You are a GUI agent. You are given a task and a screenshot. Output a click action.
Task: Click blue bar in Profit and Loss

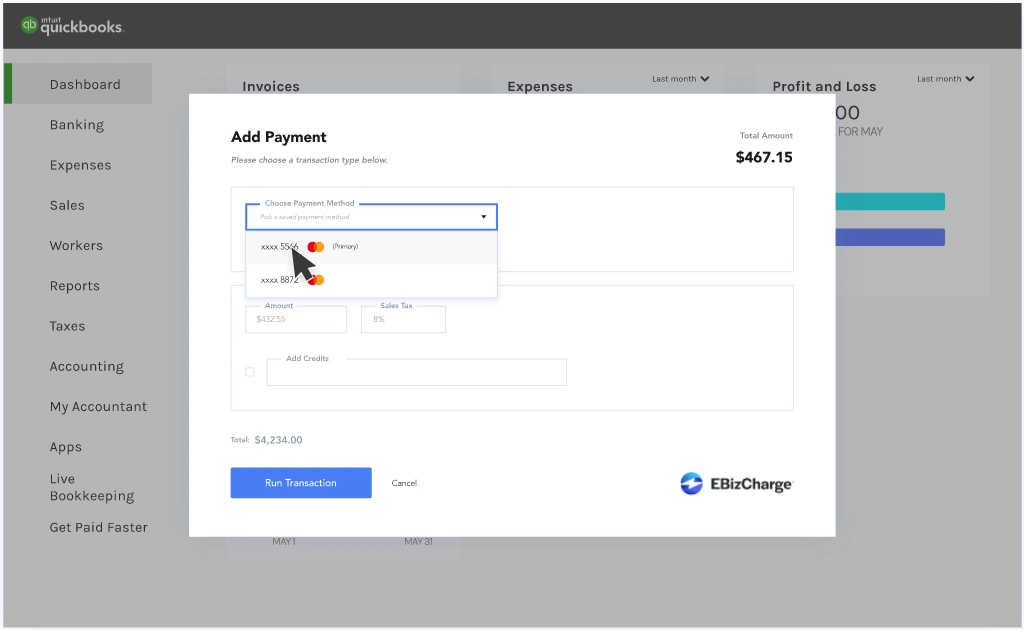(x=890, y=237)
